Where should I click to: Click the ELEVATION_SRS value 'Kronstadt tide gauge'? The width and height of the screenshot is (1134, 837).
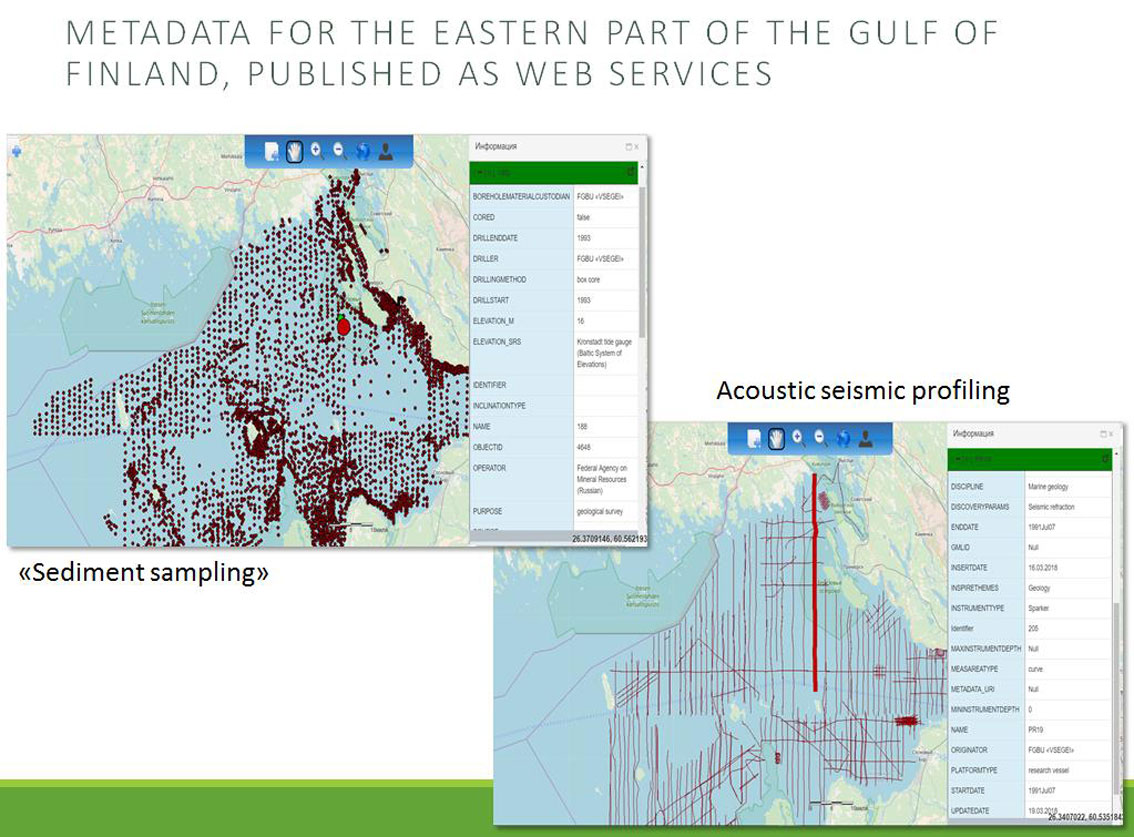[605, 341]
